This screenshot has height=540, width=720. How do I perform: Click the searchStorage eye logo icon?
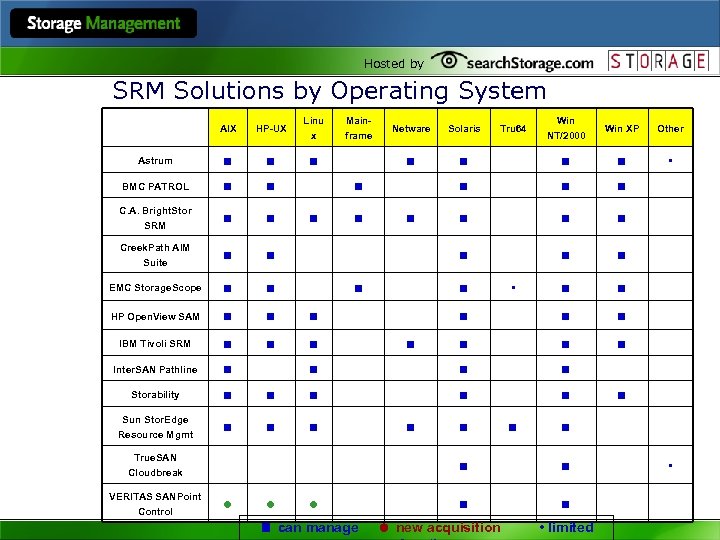pyautogui.click(x=448, y=60)
